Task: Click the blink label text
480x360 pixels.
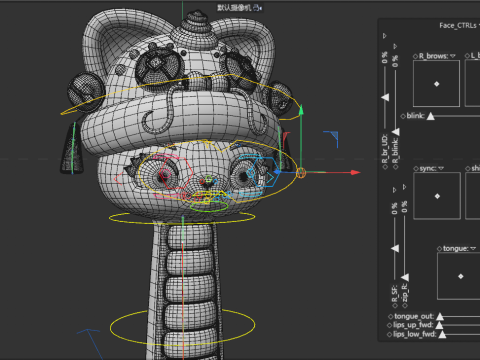Action: [416, 116]
